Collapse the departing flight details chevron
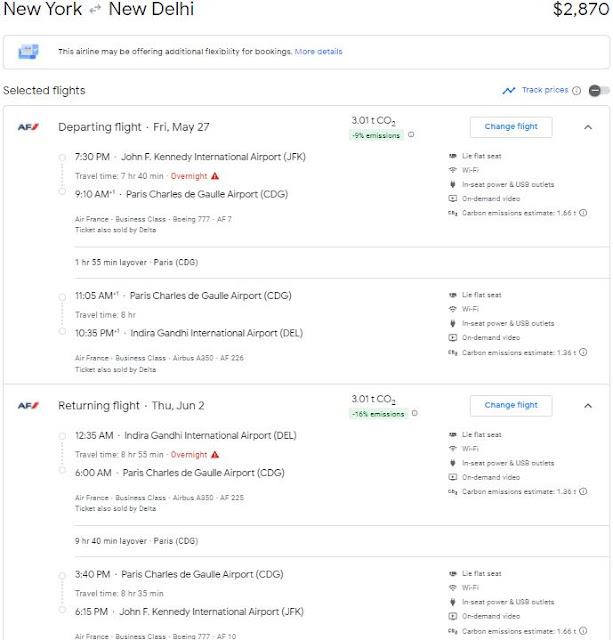This screenshot has width=613, height=640. 587,127
